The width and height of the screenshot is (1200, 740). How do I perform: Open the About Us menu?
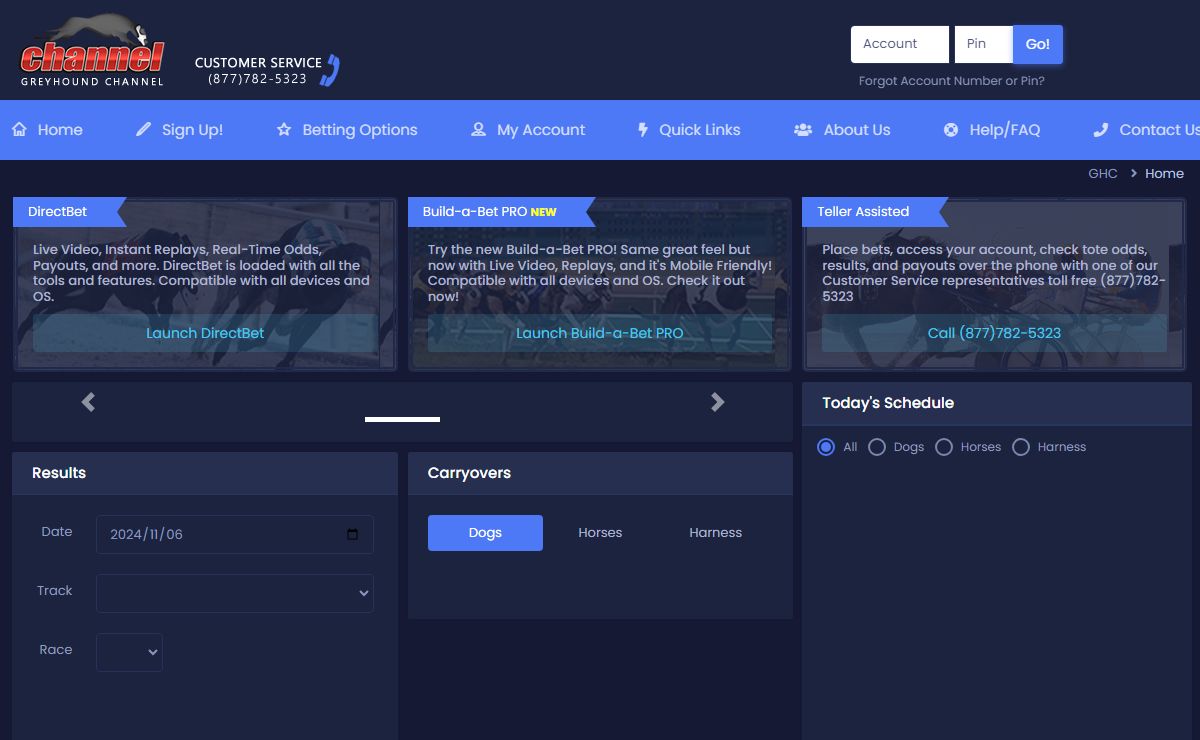point(842,130)
